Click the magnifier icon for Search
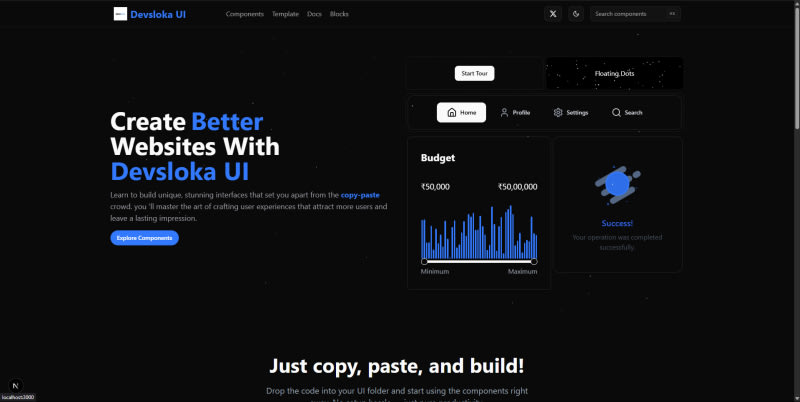This screenshot has height=402, width=800. [616, 113]
